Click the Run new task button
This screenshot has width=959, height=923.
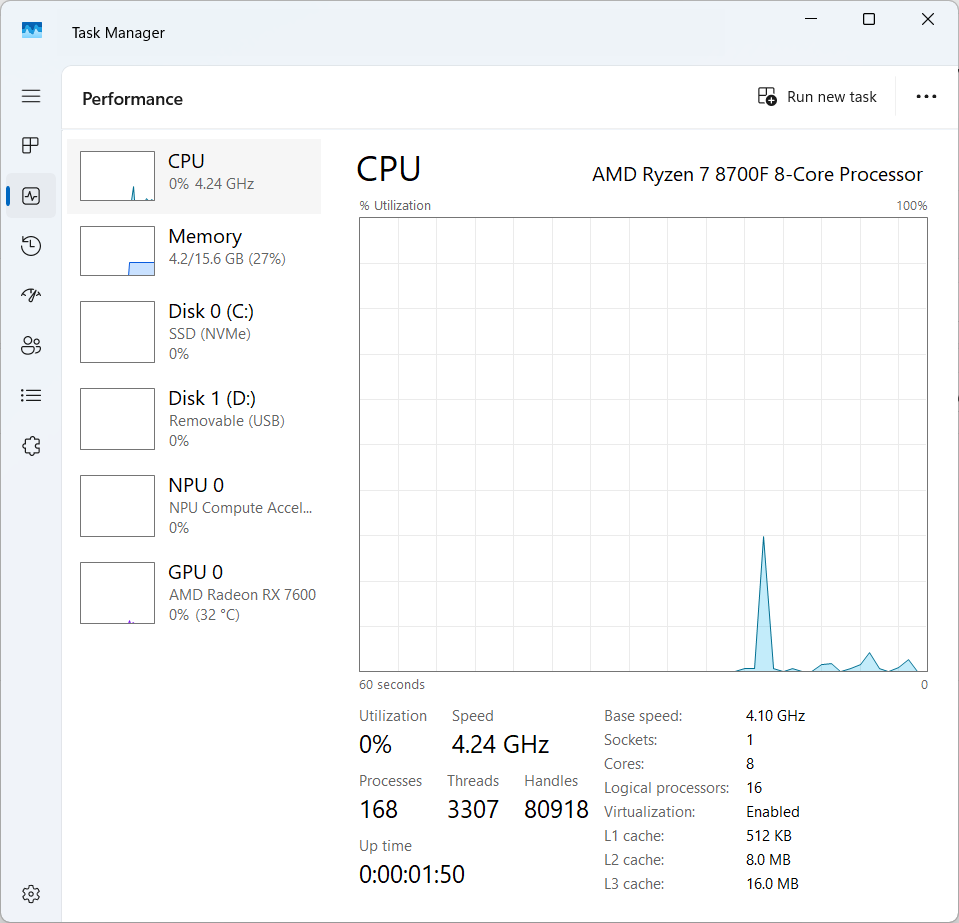pyautogui.click(x=817, y=97)
